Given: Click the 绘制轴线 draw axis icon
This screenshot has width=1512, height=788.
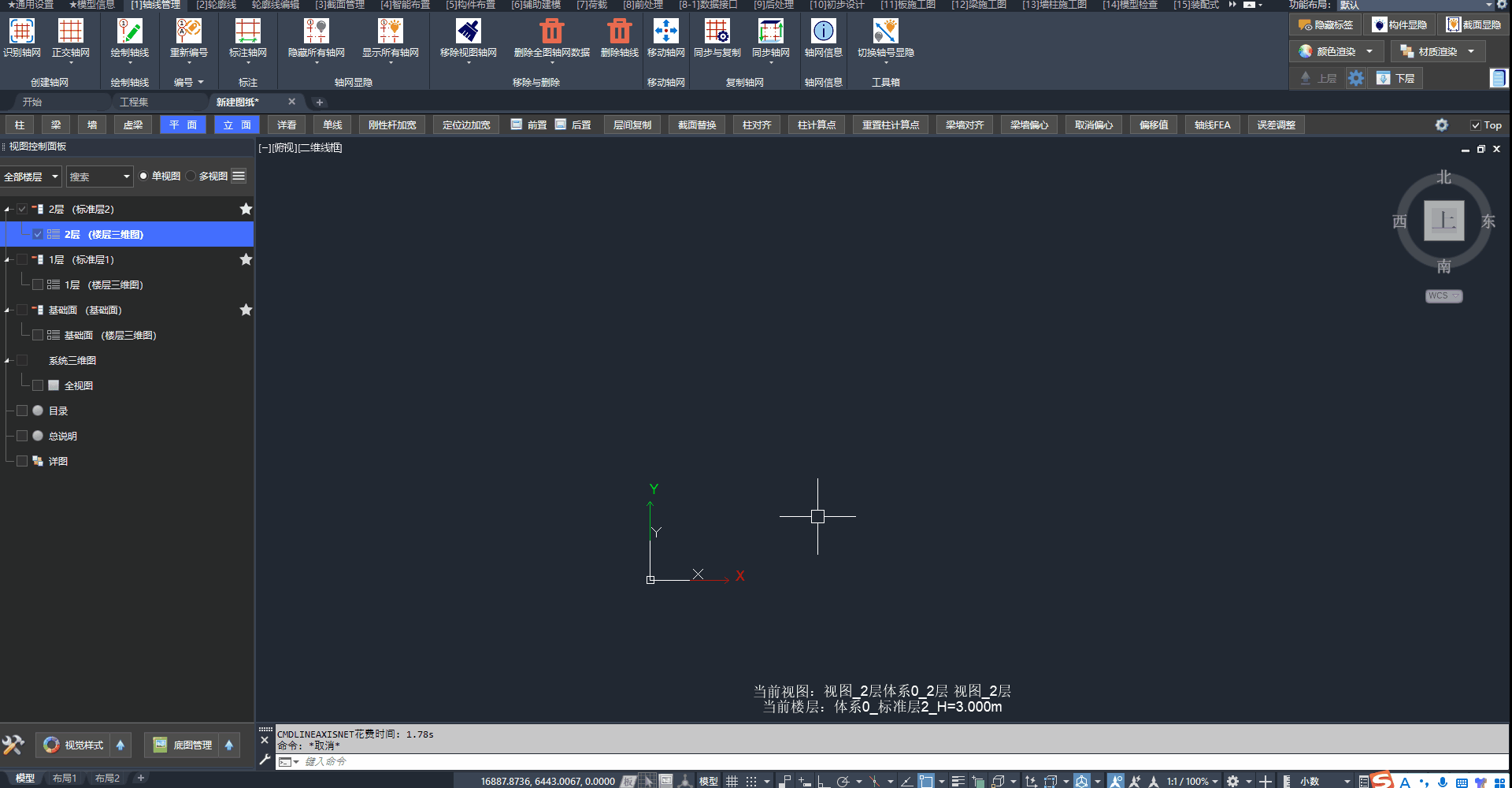Looking at the screenshot, I should (x=129, y=32).
